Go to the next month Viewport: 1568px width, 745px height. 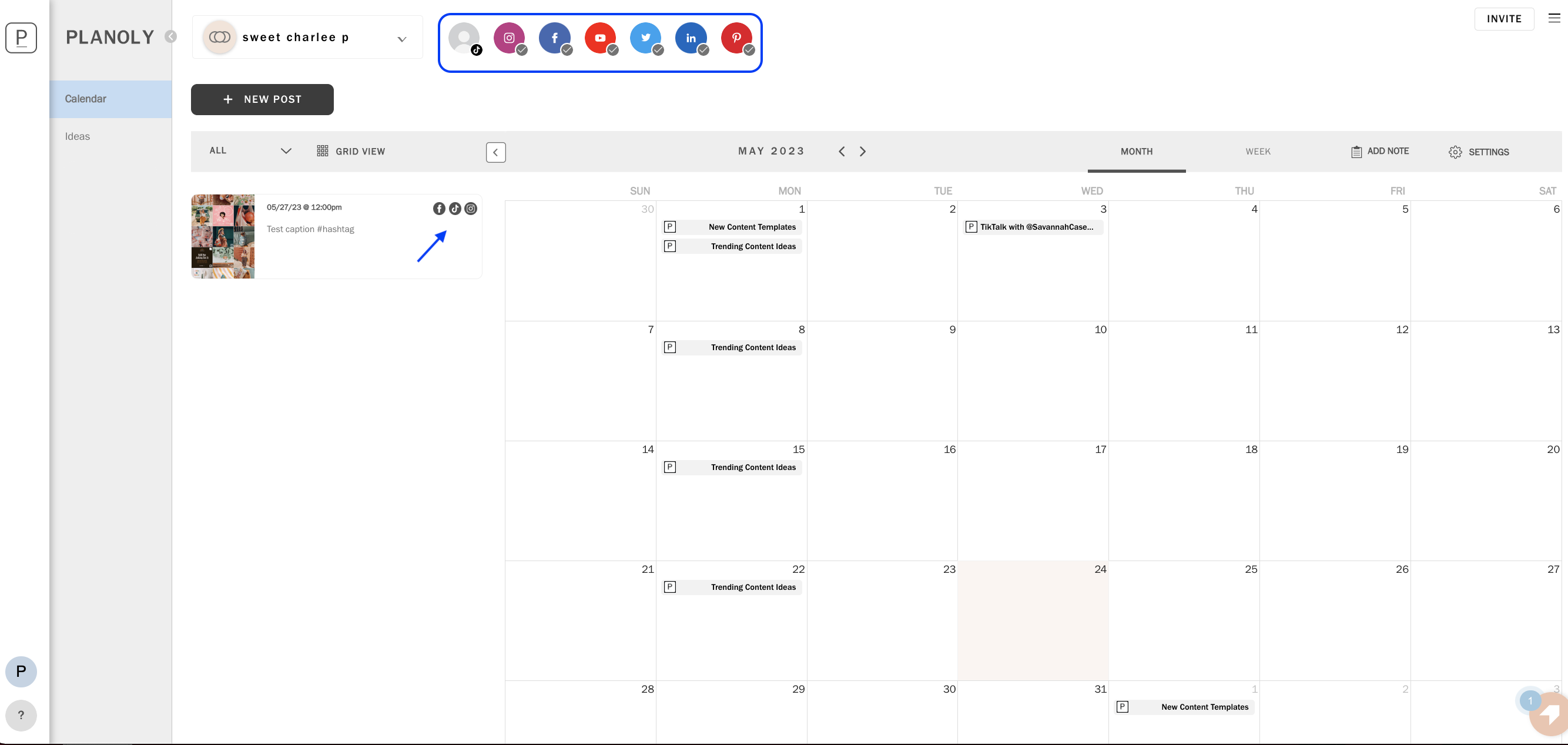tap(863, 152)
